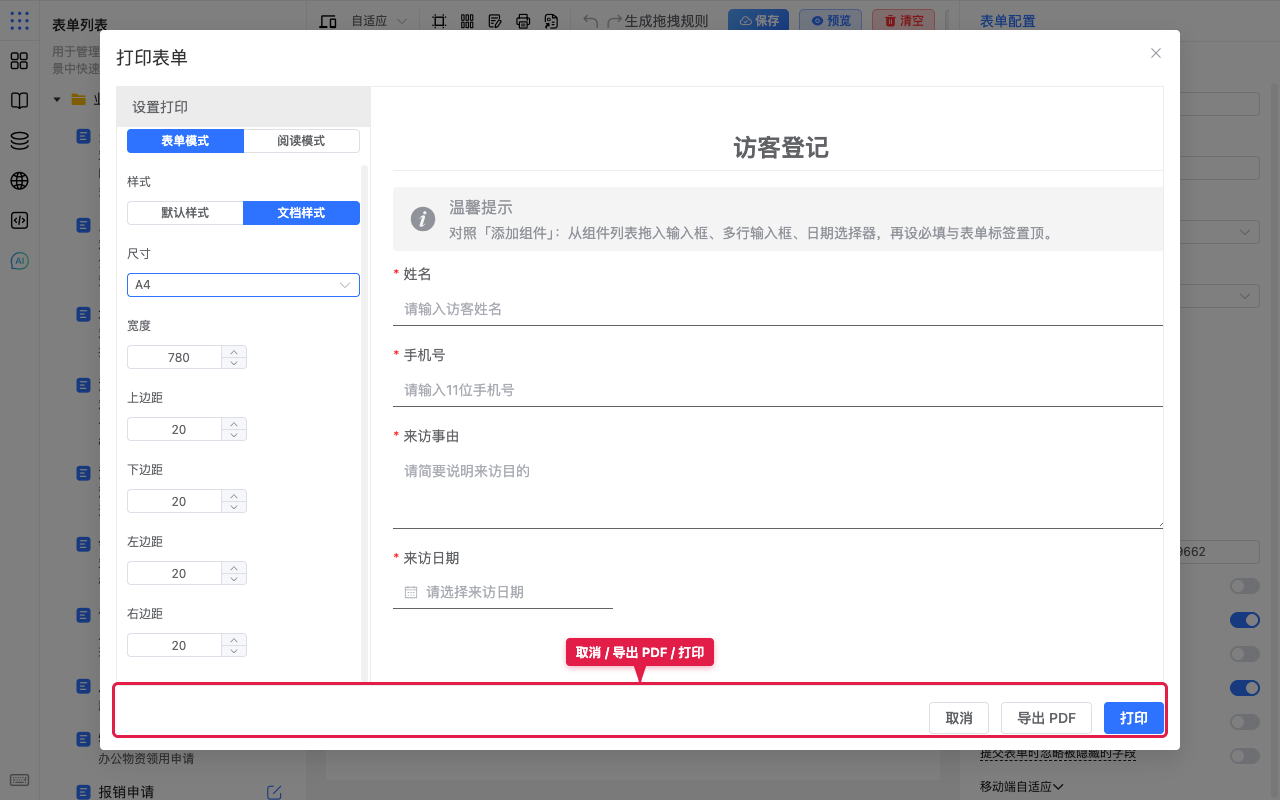The height and width of the screenshot is (800, 1280).
Task: Select 文档样式 style option
Action: coord(301,213)
